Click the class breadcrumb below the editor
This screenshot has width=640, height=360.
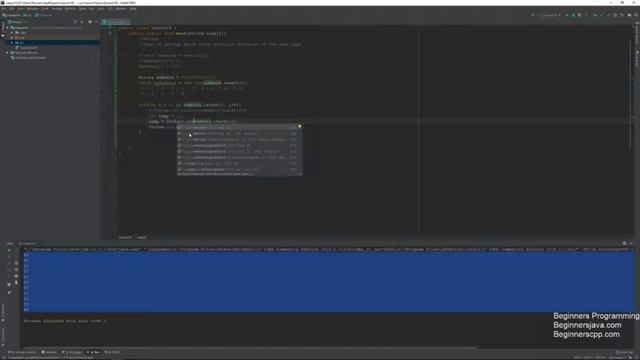(125, 237)
